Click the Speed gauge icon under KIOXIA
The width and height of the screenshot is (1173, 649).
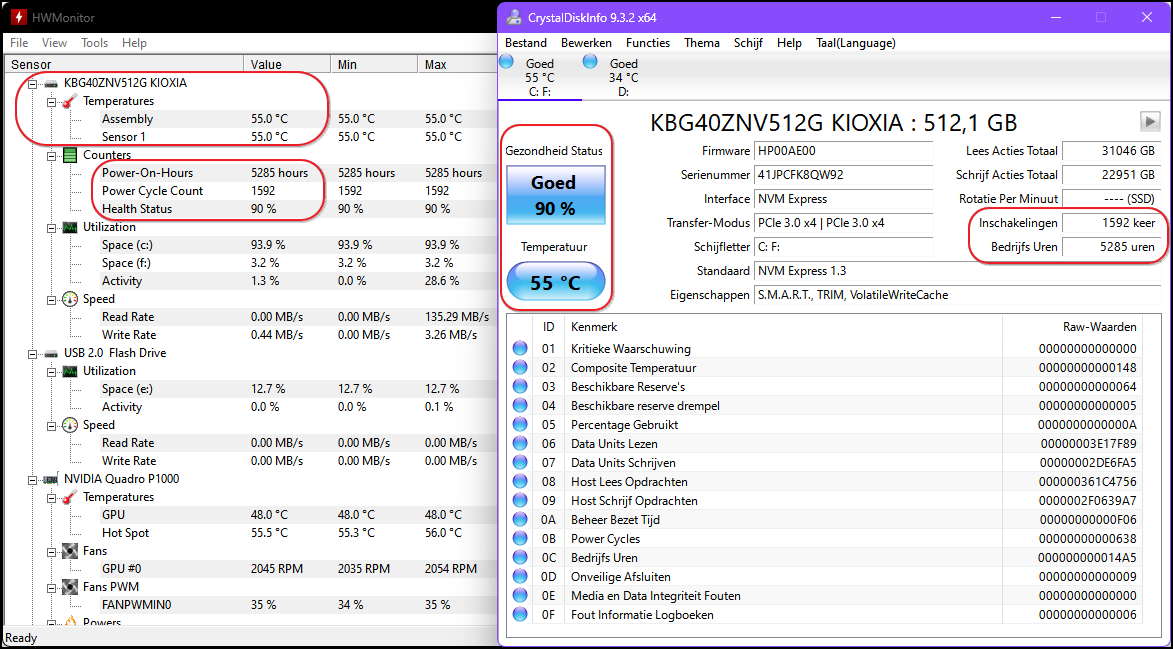70,299
